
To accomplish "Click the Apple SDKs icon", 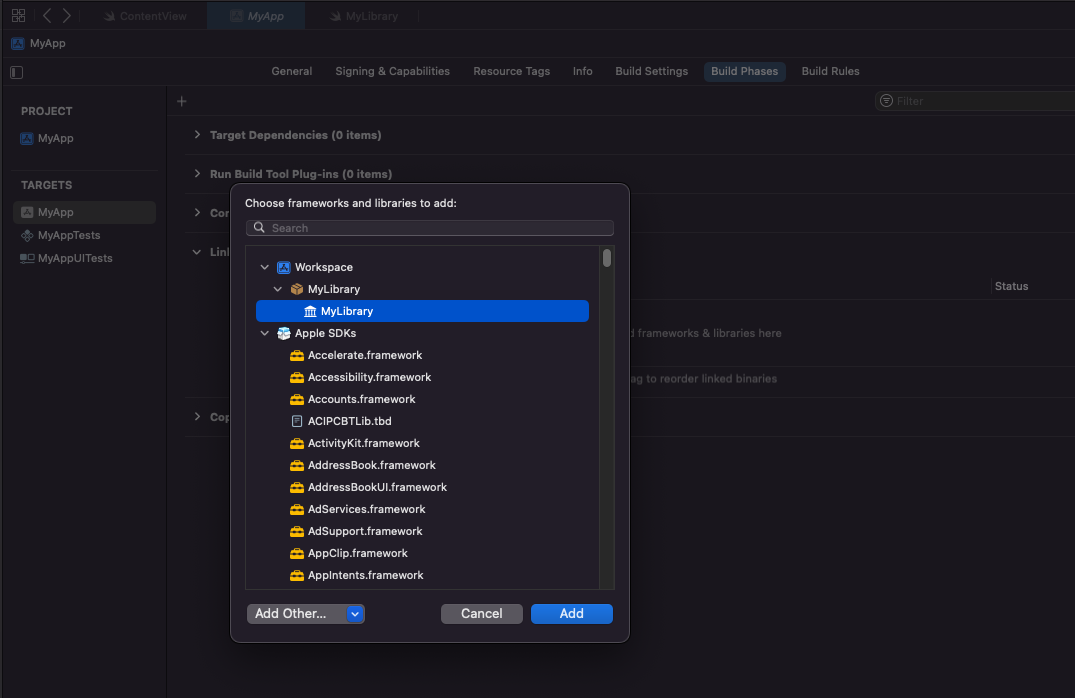I will click(x=283, y=333).
